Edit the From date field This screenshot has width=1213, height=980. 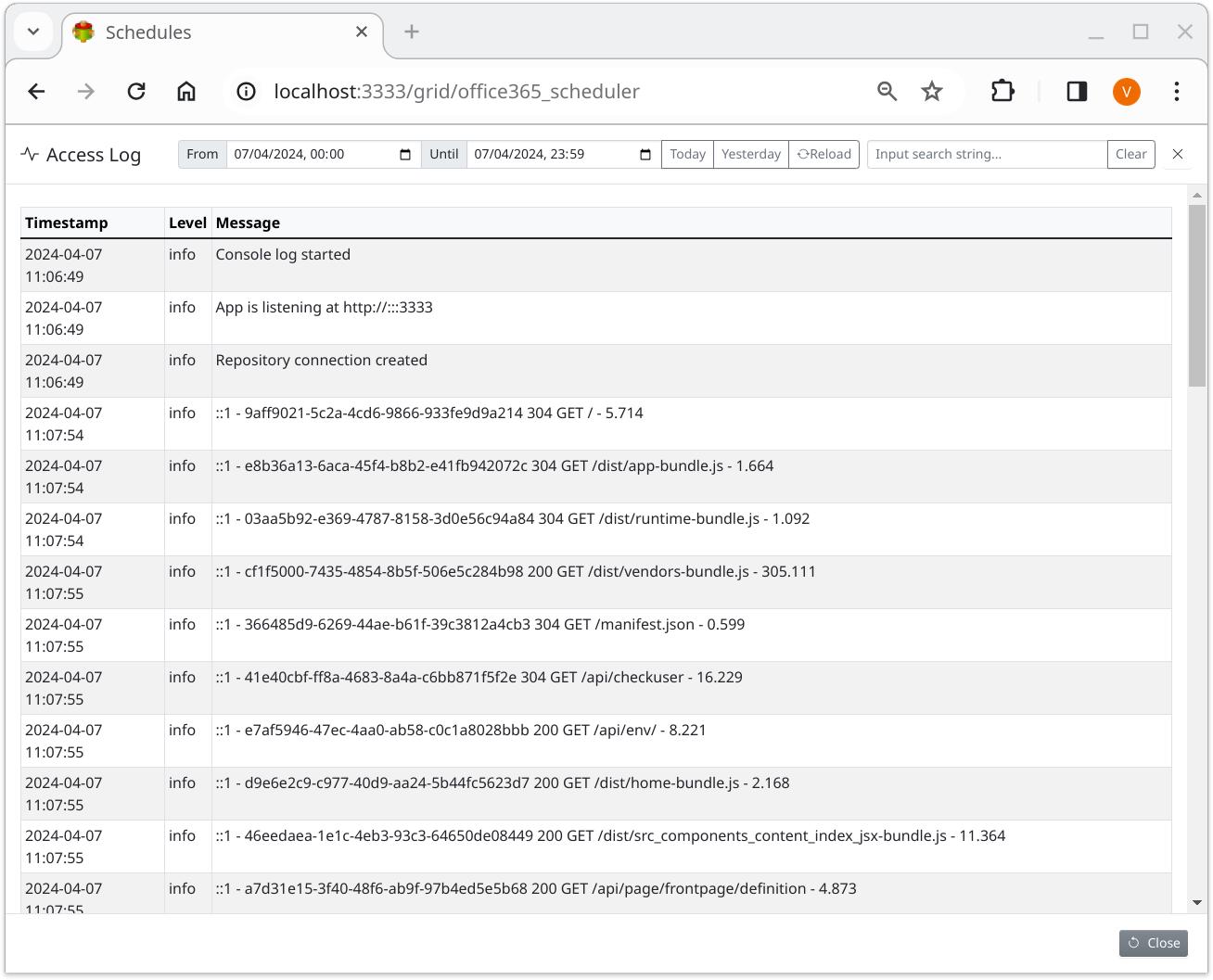pos(323,154)
